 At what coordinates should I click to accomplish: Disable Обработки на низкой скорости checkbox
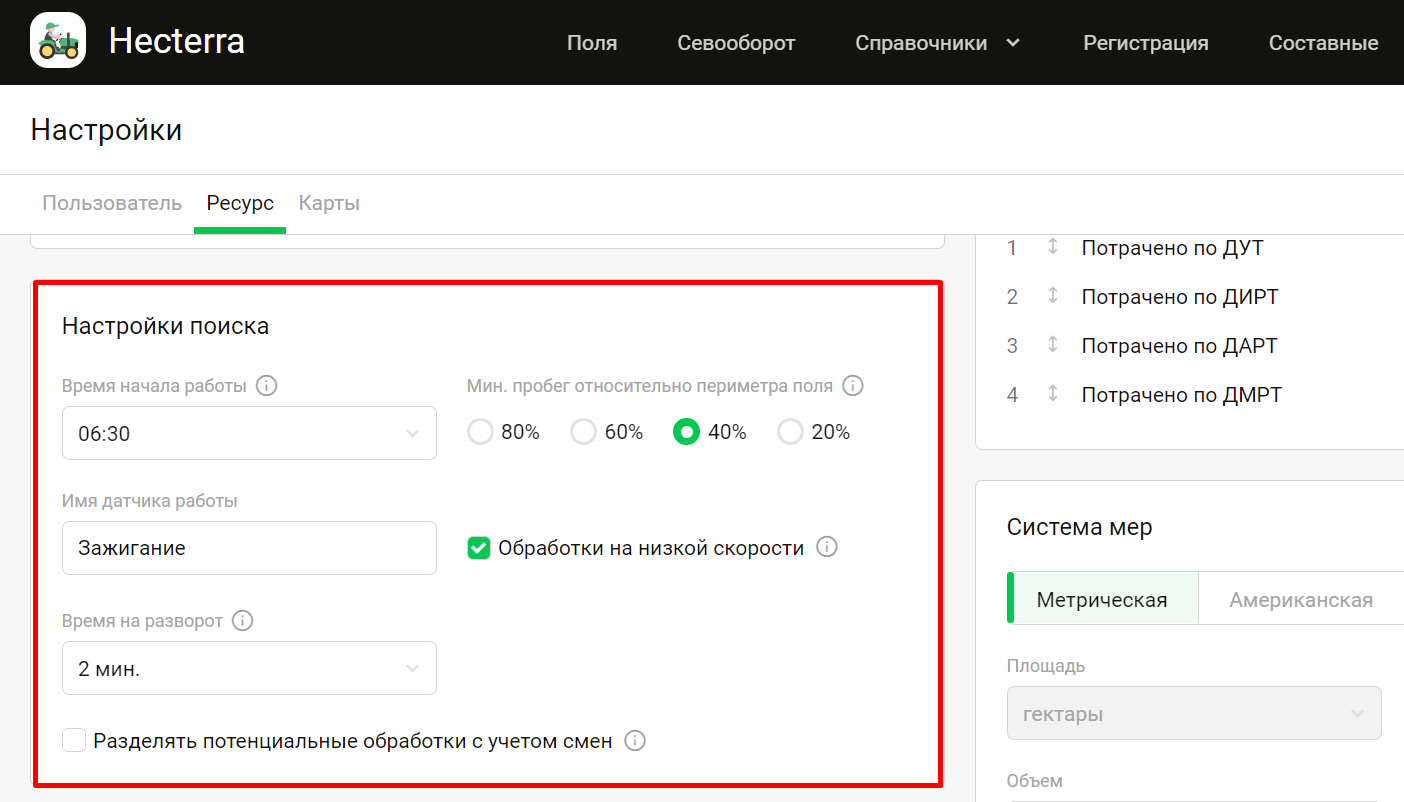(x=479, y=548)
